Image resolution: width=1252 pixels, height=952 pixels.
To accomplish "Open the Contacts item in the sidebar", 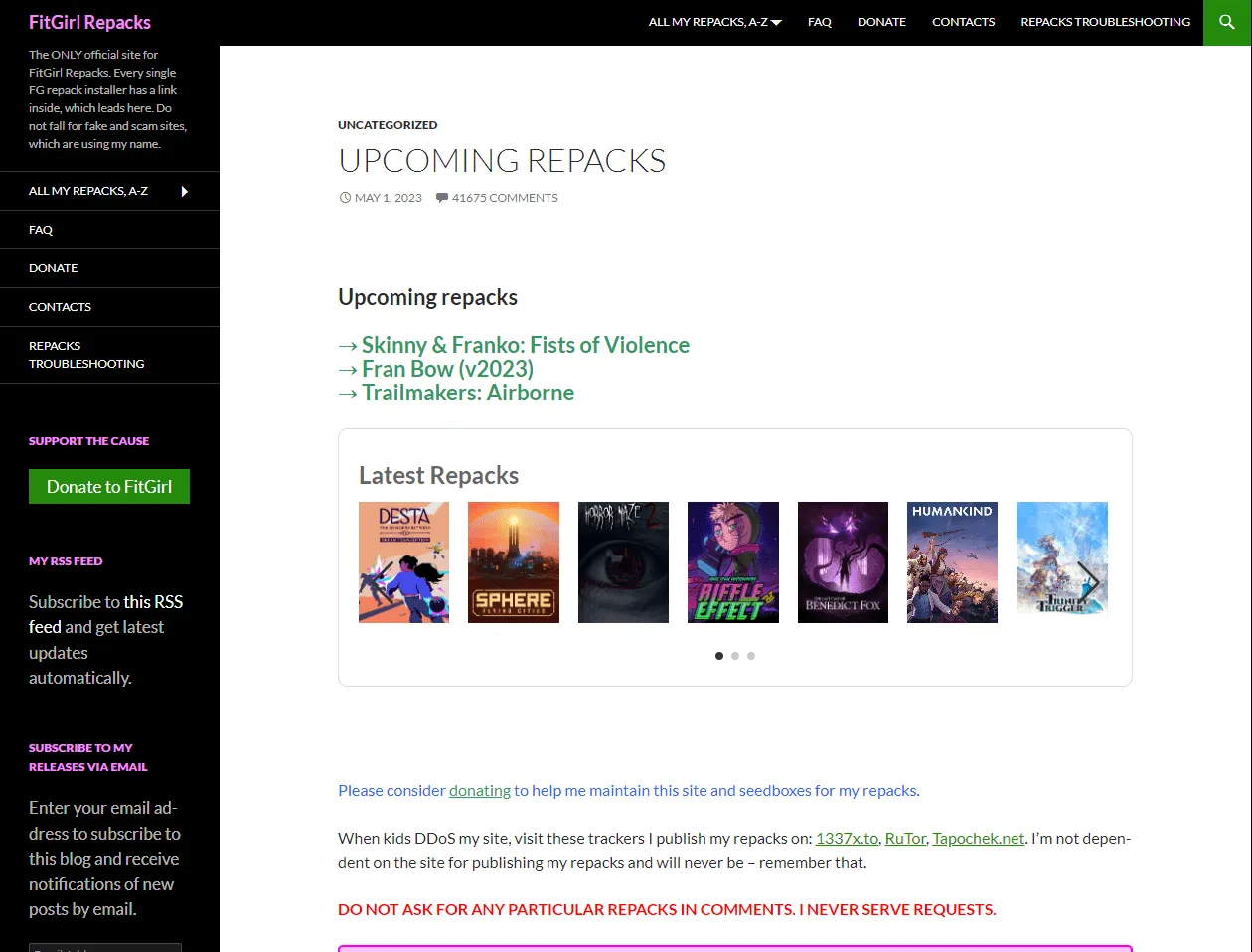I will coord(60,307).
